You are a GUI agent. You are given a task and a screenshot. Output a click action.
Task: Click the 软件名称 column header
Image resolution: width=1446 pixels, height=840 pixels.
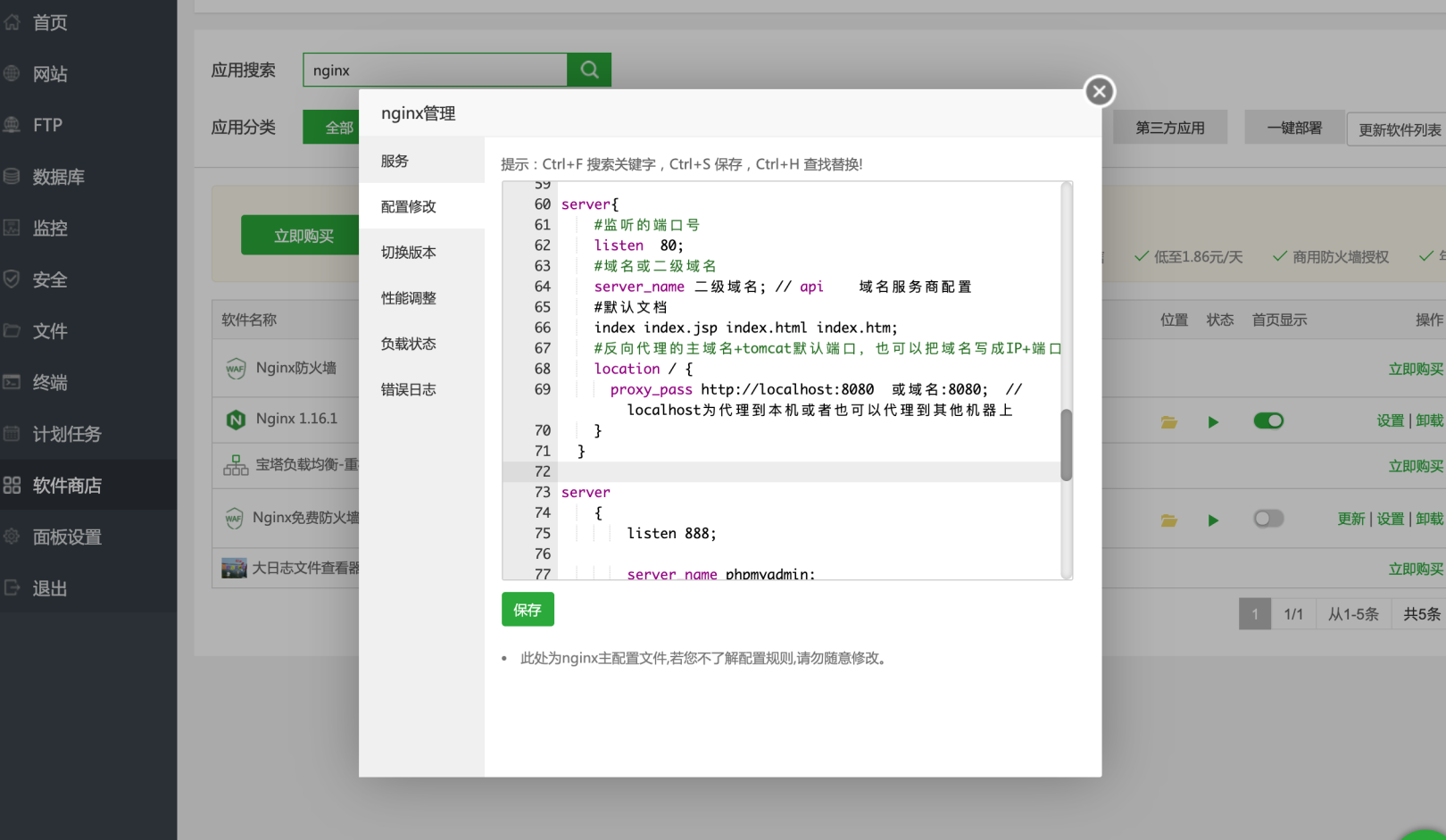(x=249, y=320)
